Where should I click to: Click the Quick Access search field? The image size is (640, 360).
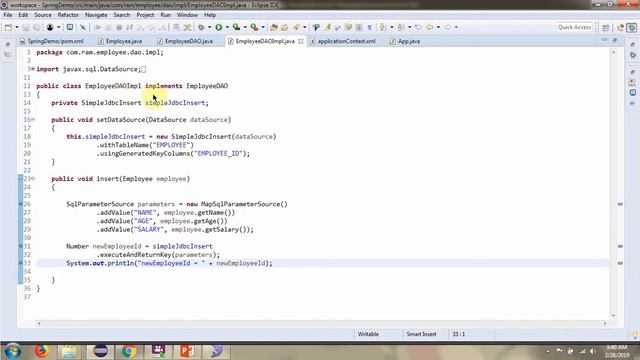(x=574, y=27)
